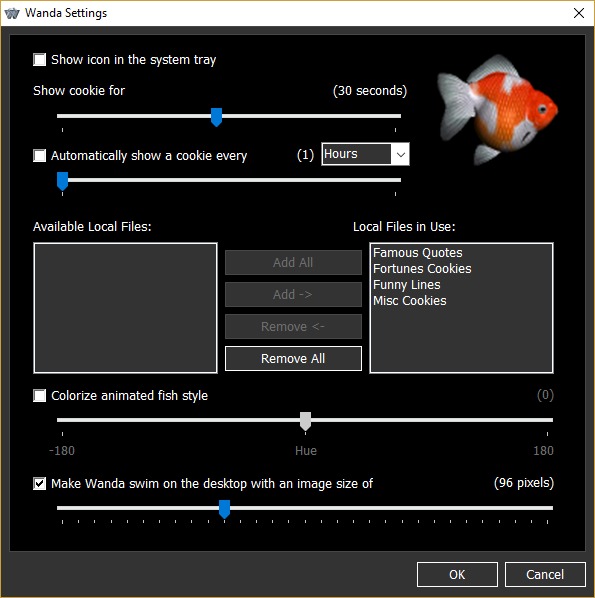Close the Wanda Settings window

tap(579, 13)
